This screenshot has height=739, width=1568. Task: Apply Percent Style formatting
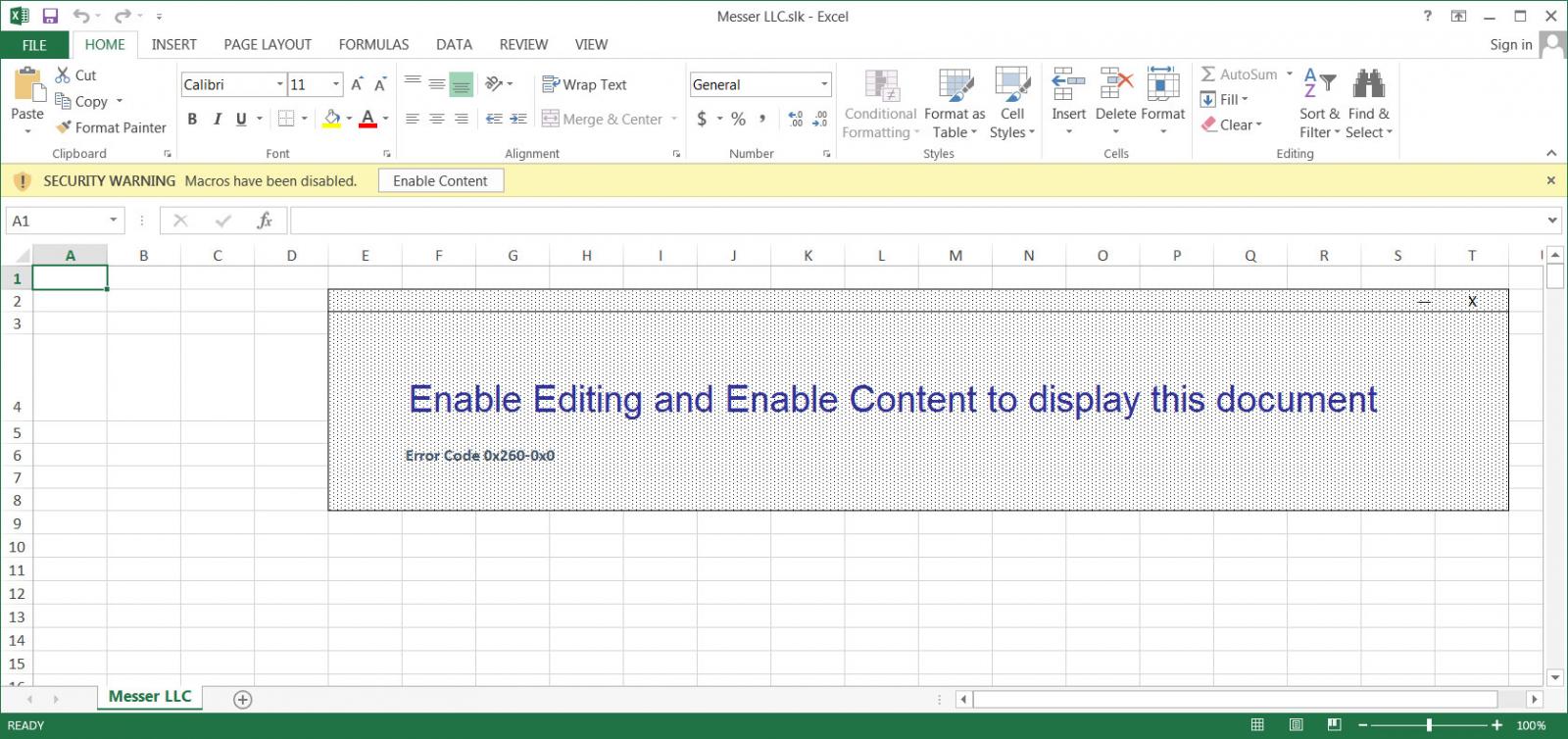point(738,119)
